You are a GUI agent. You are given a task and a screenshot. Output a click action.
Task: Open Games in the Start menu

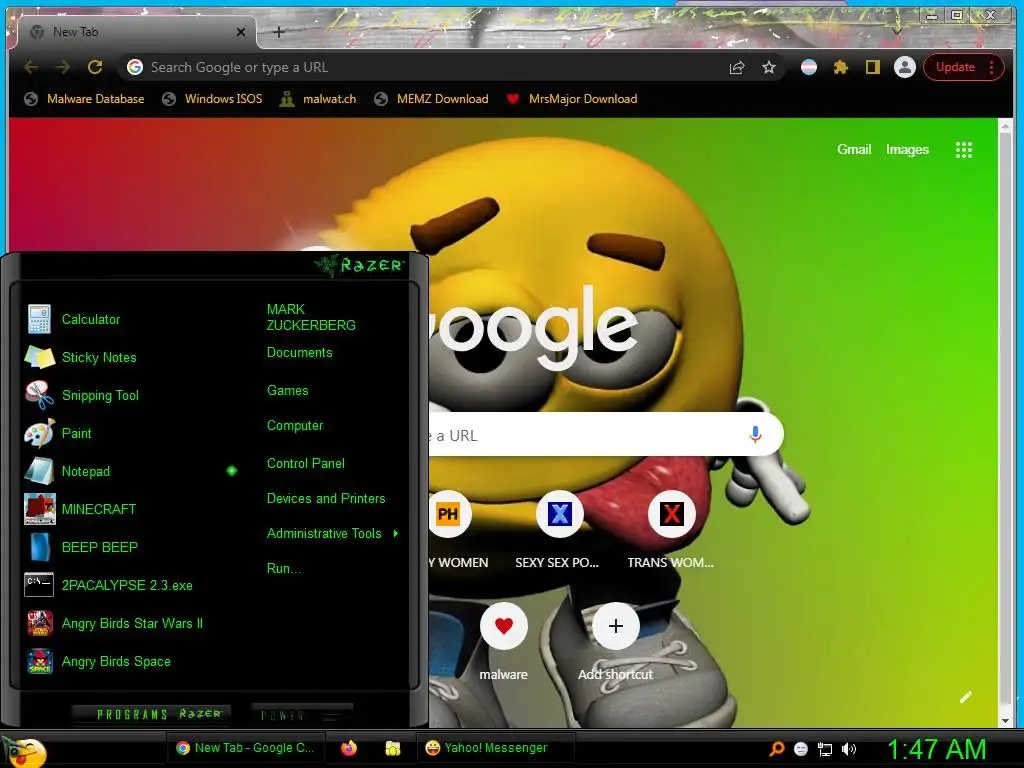[287, 391]
